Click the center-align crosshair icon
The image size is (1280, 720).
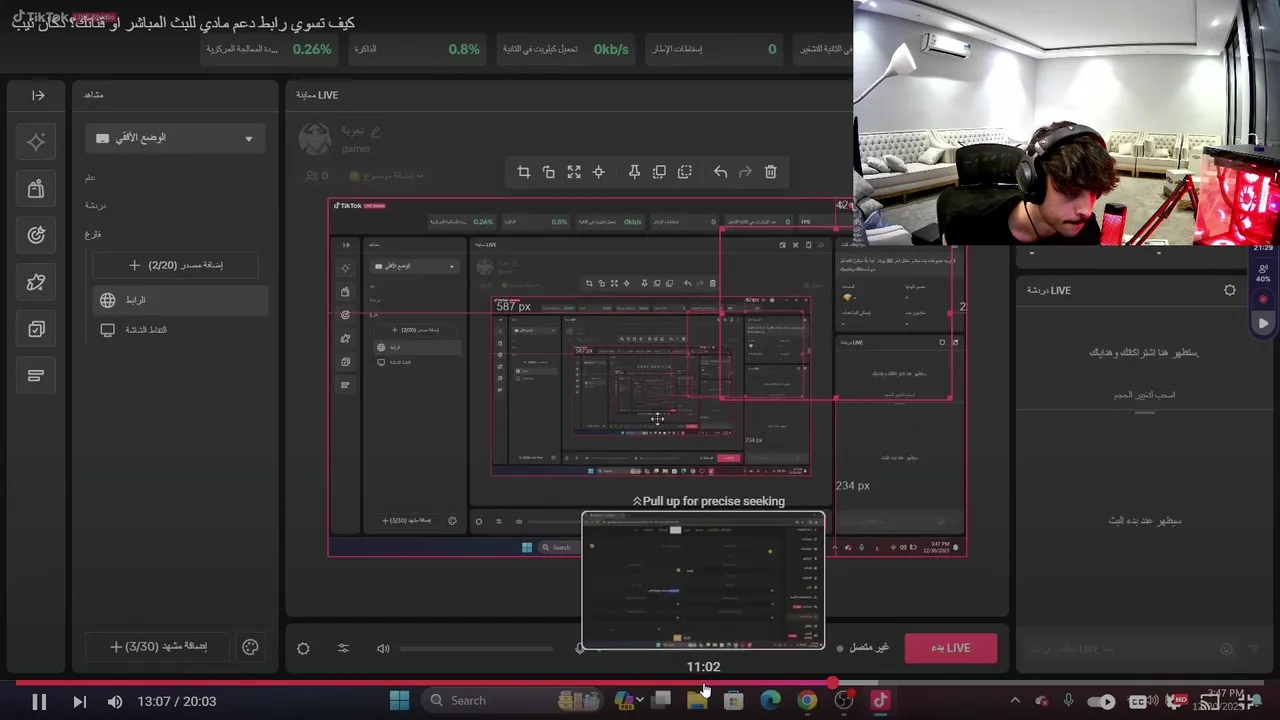(598, 172)
